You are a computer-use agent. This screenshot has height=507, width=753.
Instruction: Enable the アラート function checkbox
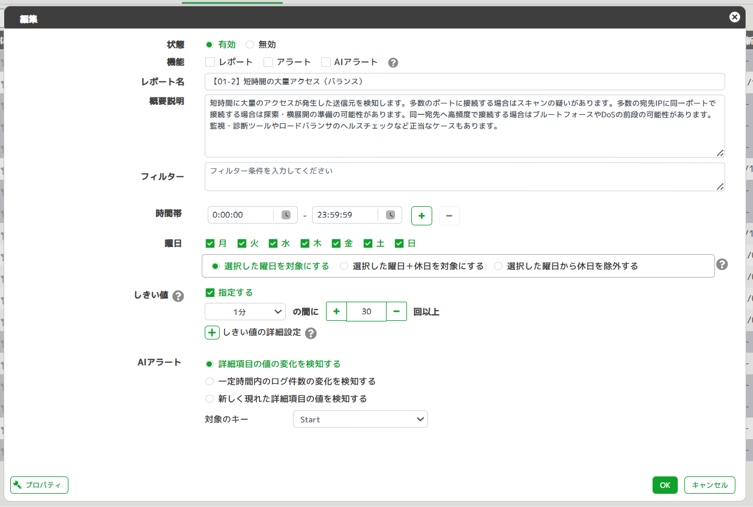pos(268,62)
